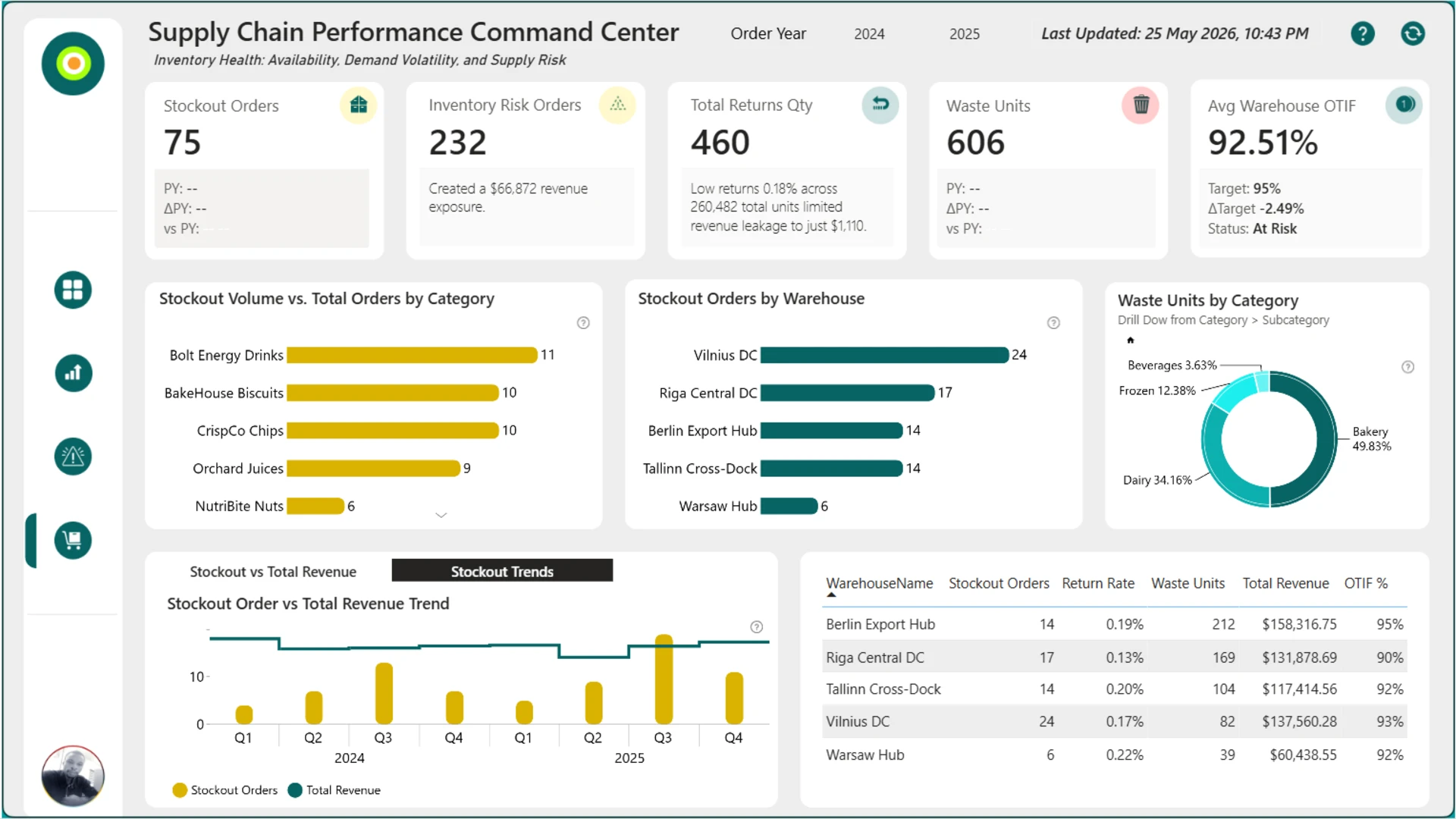1456x819 pixels.
Task: Click the return arrow icon on Total Returns card
Action: 880,105
